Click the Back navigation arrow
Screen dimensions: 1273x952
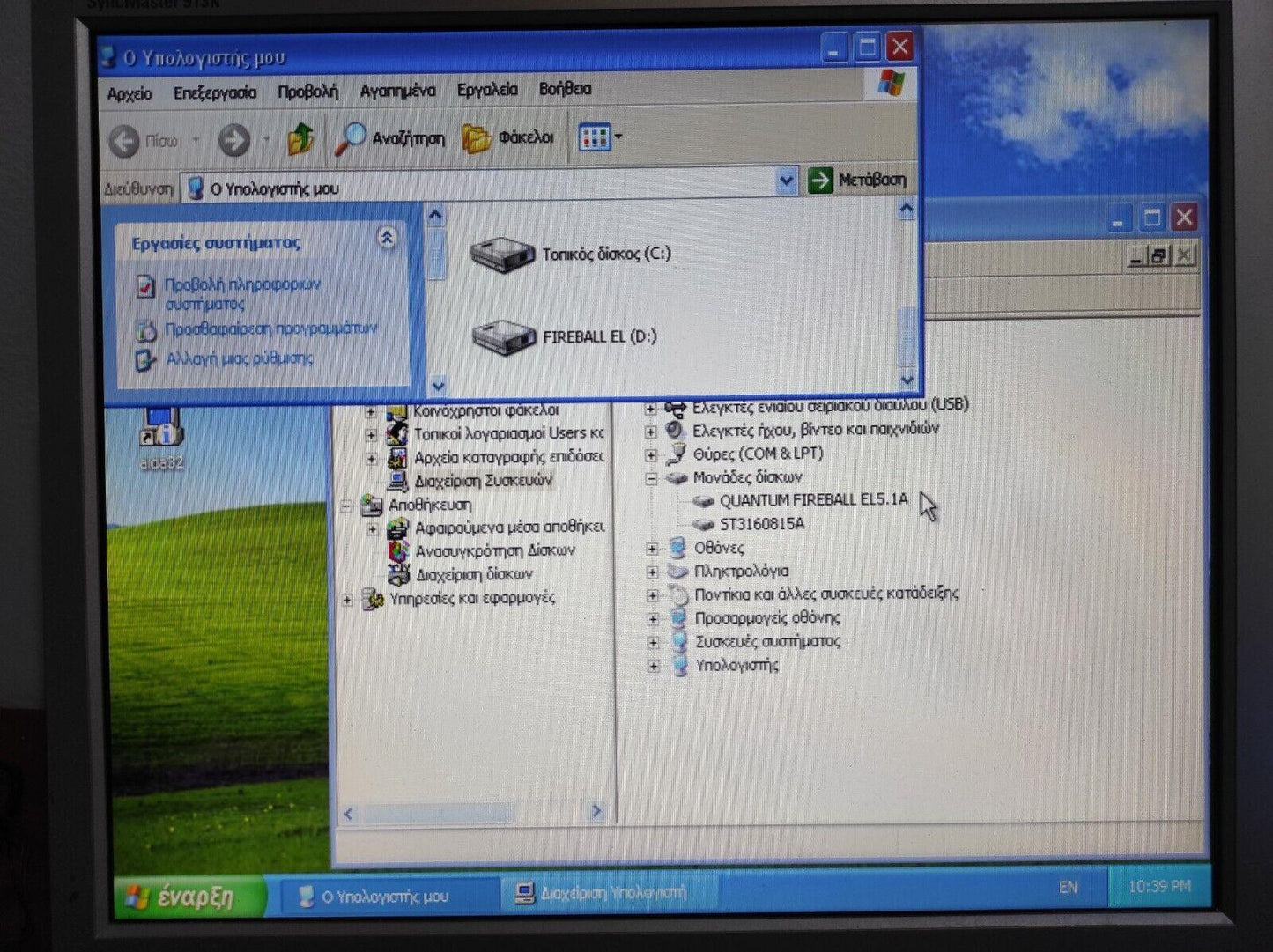point(126,141)
